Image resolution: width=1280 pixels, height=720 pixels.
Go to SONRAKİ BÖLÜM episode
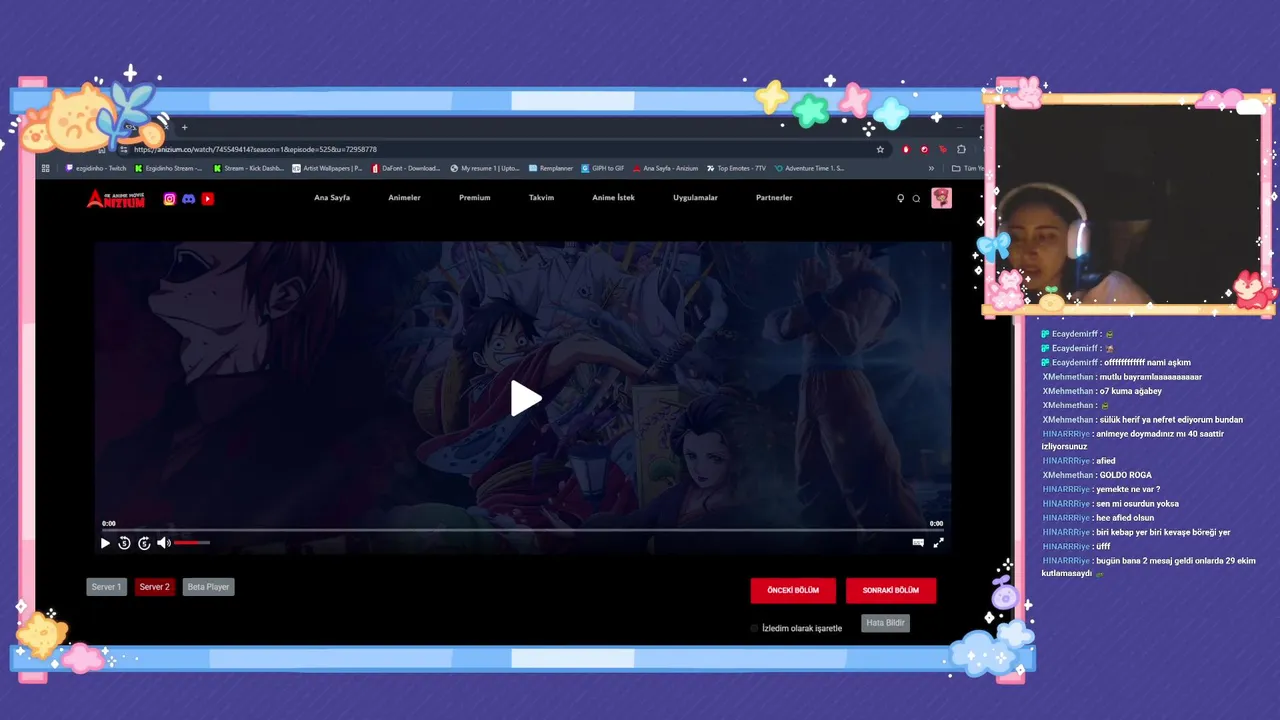pyautogui.click(x=891, y=590)
